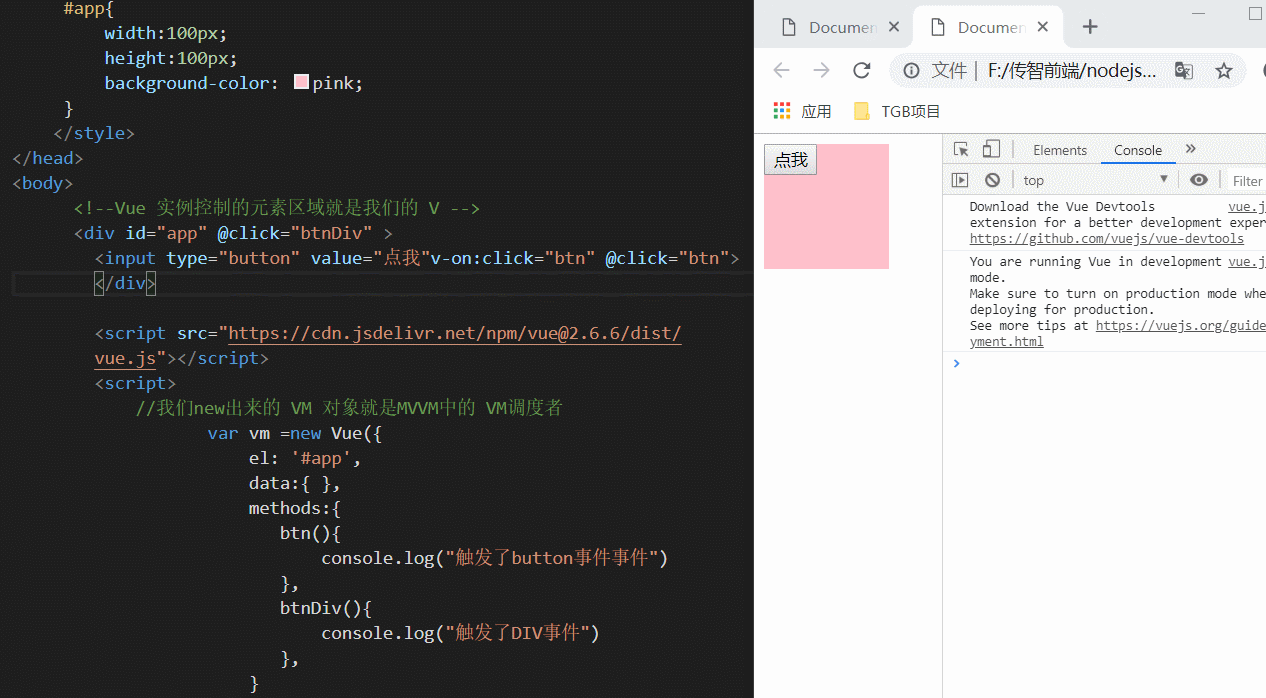Viewport: 1266px width, 698px height.
Task: Close the first Document tab
Action: pos(893,27)
